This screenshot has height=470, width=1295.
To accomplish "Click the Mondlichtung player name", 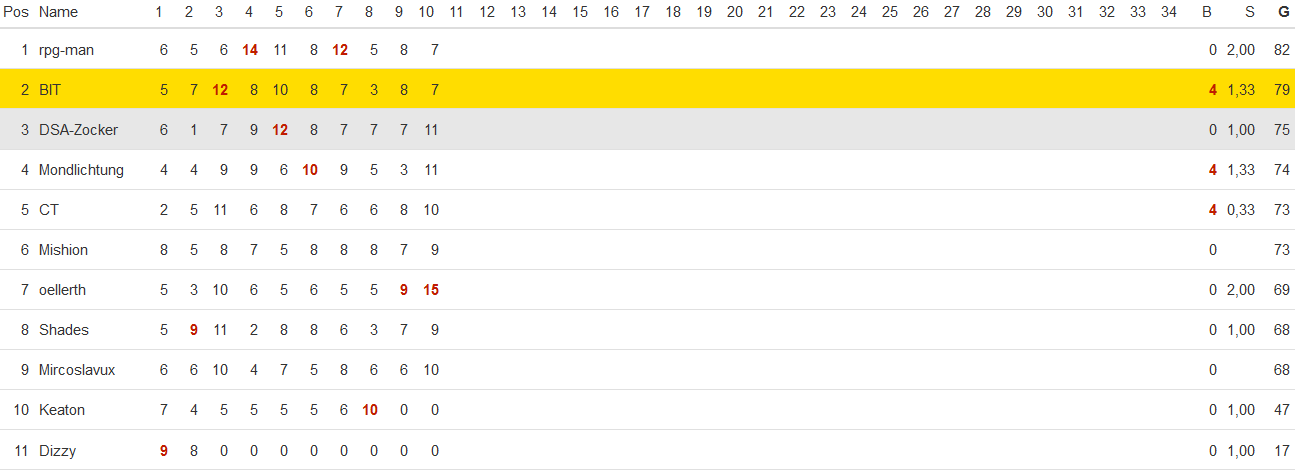I will point(81,170).
